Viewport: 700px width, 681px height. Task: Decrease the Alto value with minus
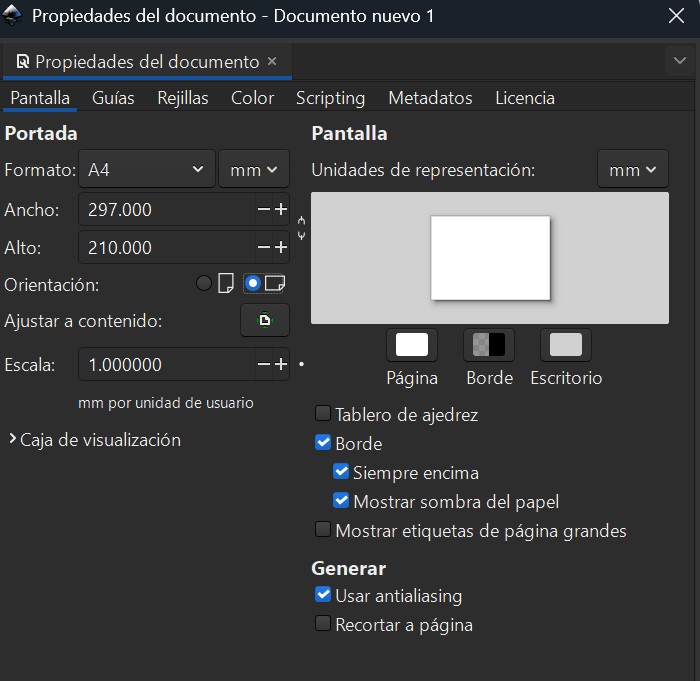pos(264,247)
